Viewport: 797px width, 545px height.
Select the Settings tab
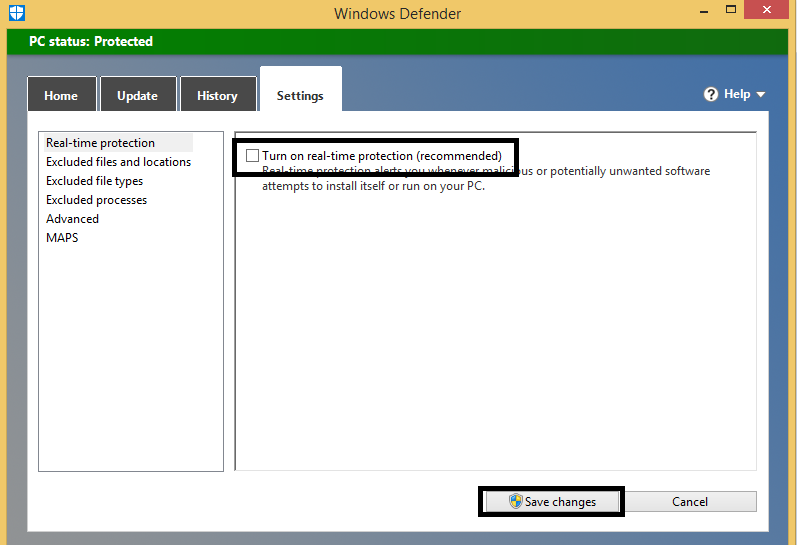pos(300,89)
